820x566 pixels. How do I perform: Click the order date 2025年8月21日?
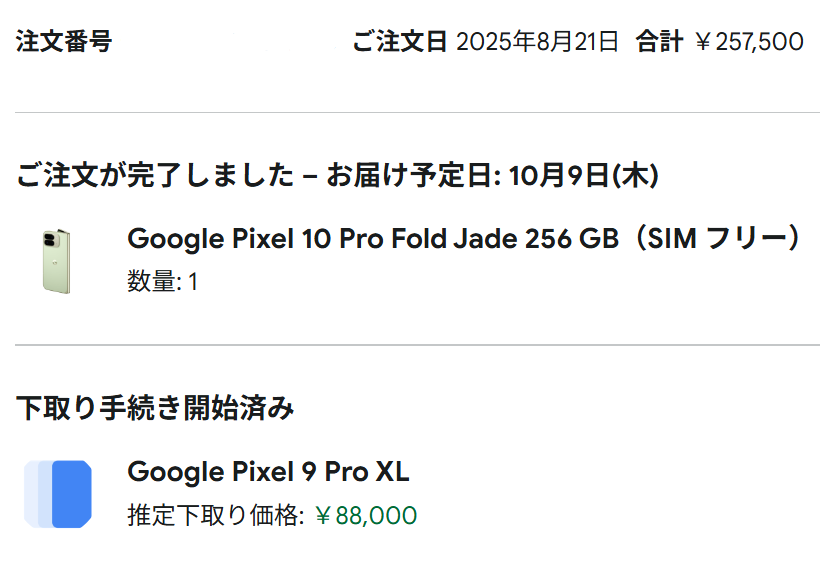pos(538,42)
